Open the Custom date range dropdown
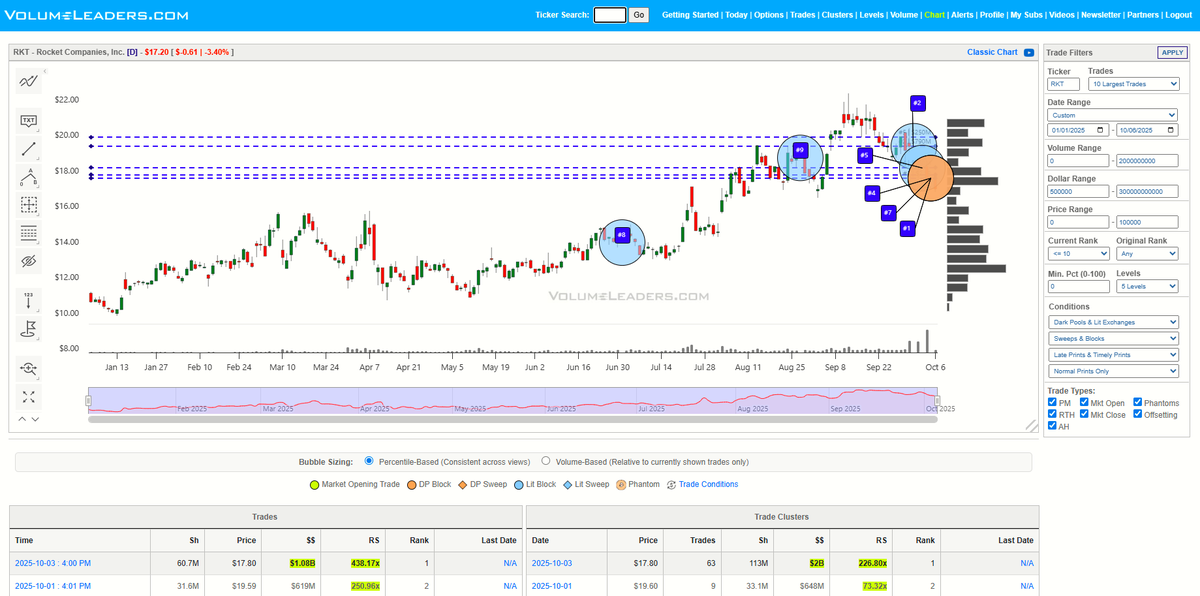1200x596 pixels. click(1113, 115)
